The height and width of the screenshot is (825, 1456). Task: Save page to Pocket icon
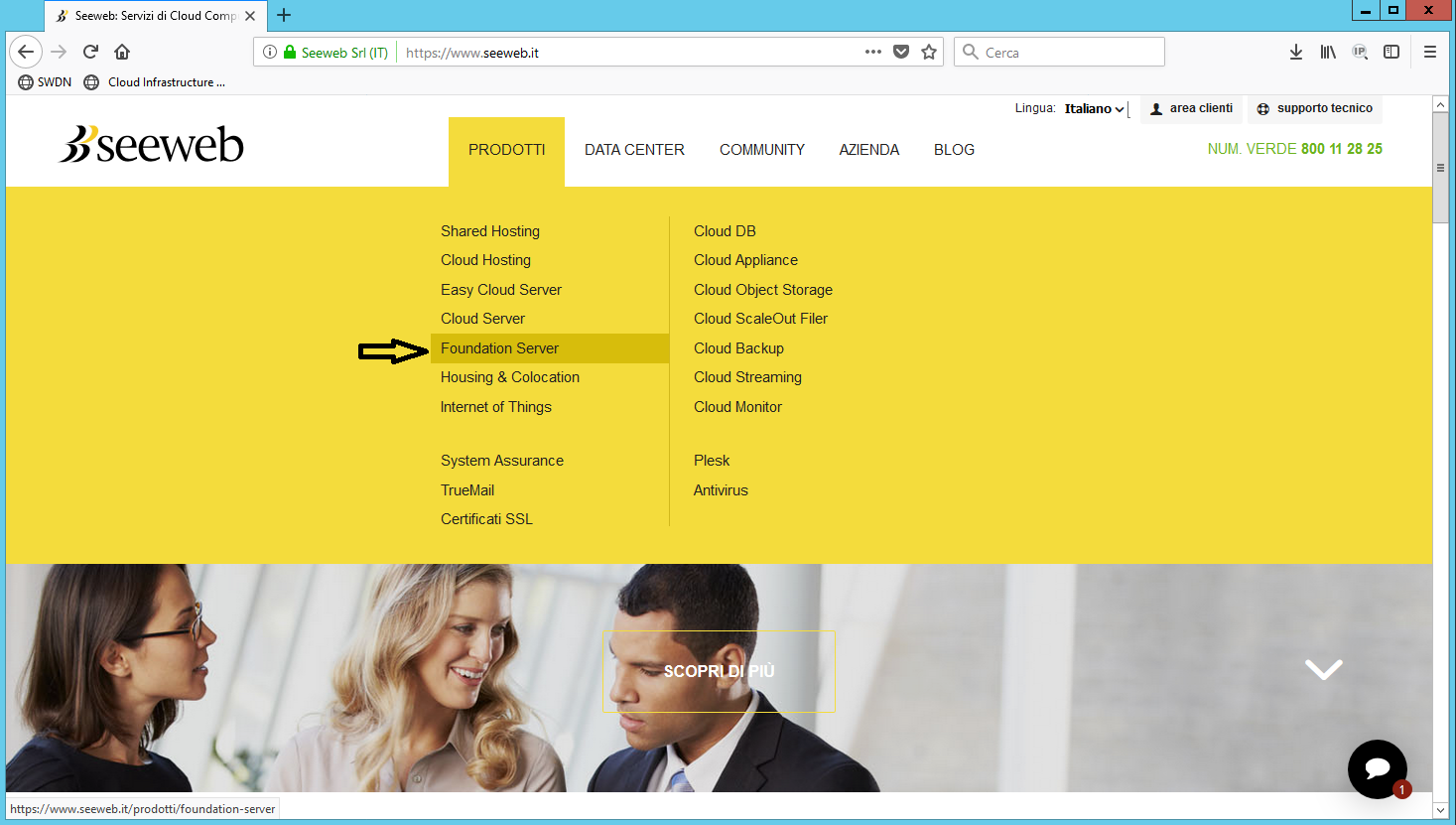click(x=901, y=52)
